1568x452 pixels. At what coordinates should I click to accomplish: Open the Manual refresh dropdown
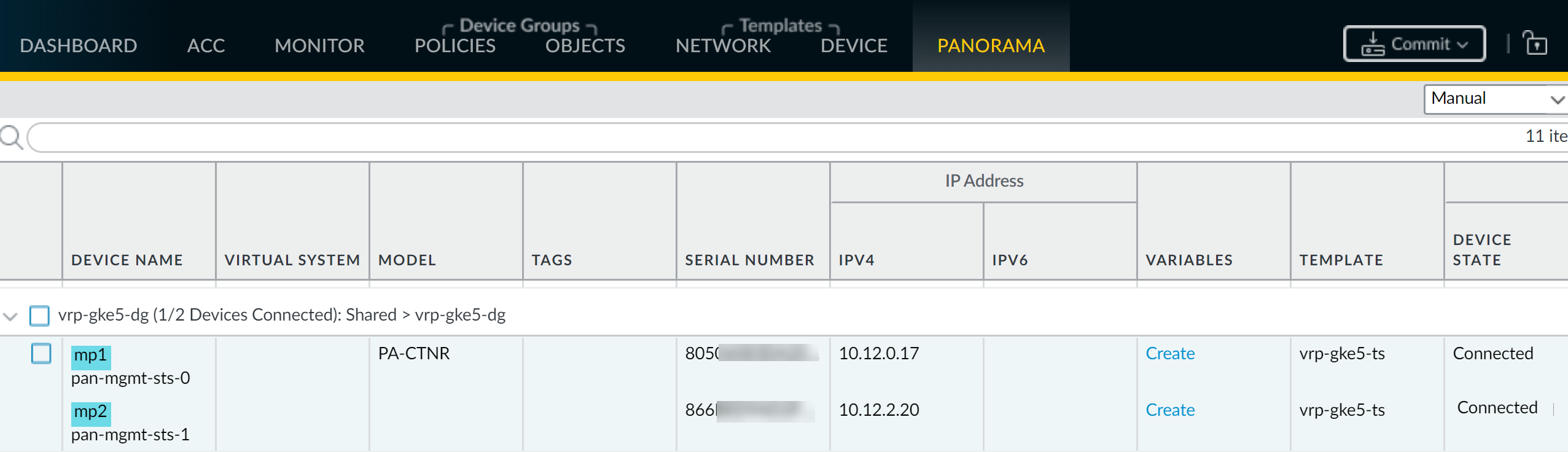(1495, 99)
